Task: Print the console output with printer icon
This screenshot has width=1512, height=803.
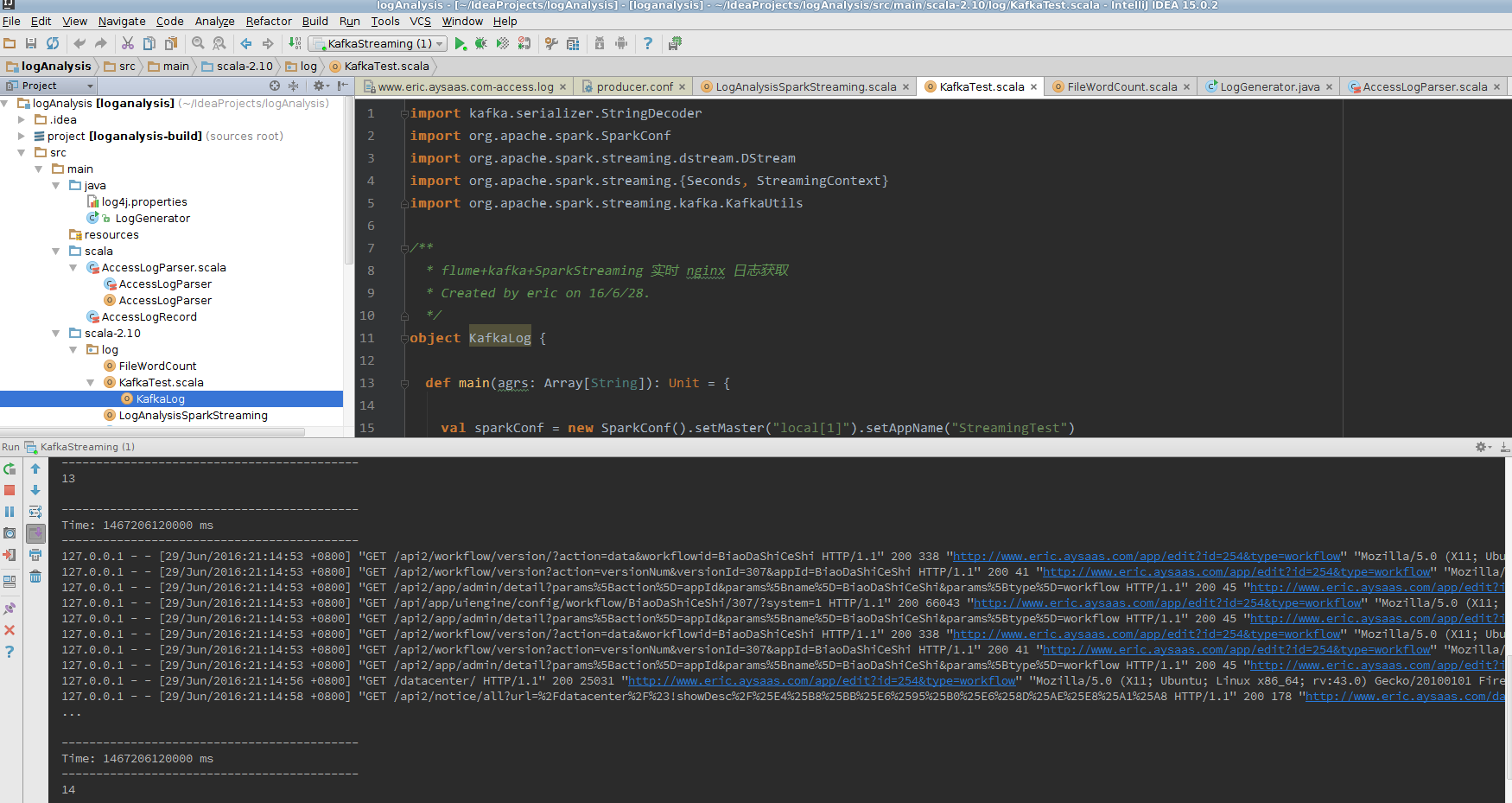Action: [x=35, y=555]
